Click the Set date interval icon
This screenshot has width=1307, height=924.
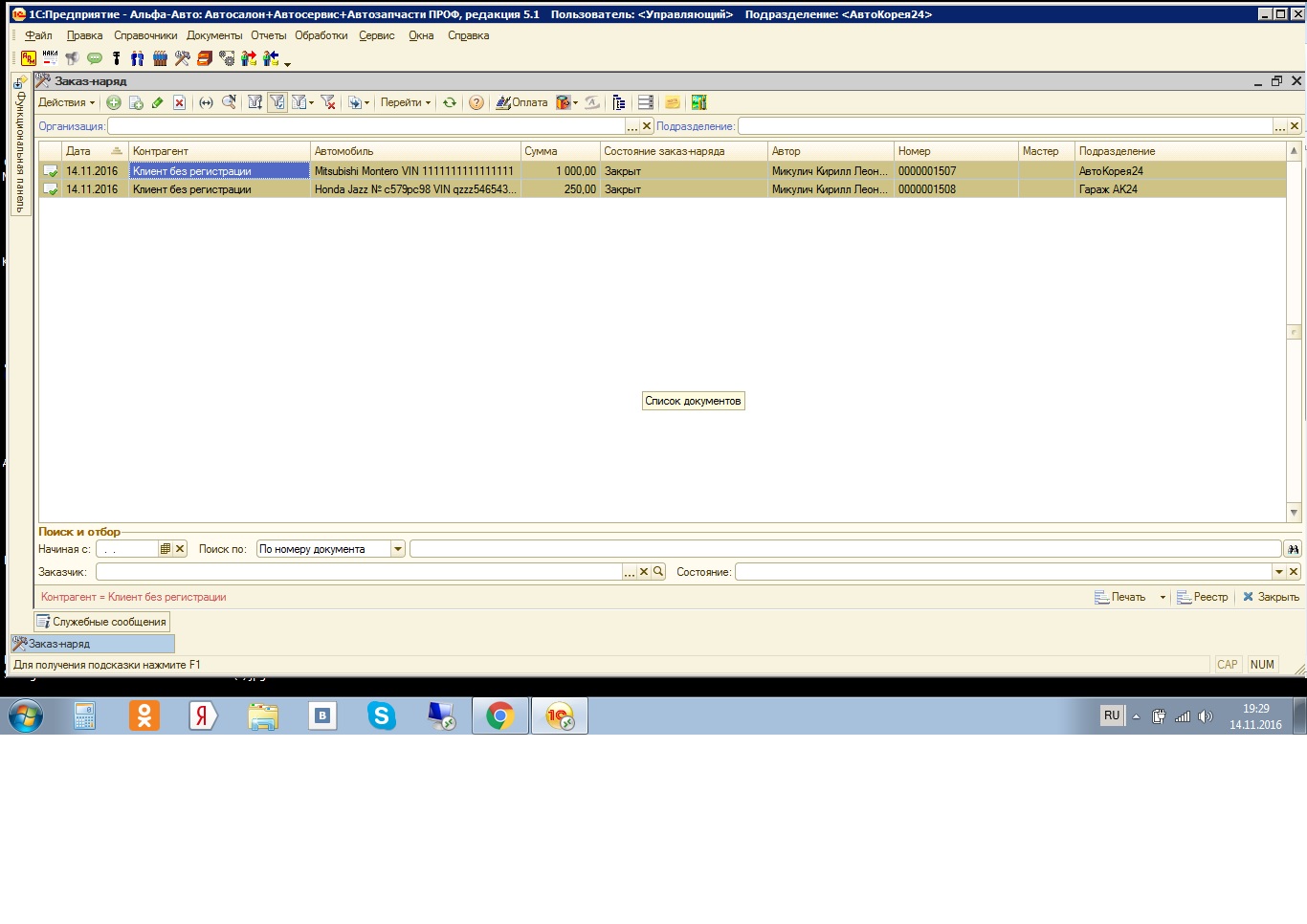point(206,102)
